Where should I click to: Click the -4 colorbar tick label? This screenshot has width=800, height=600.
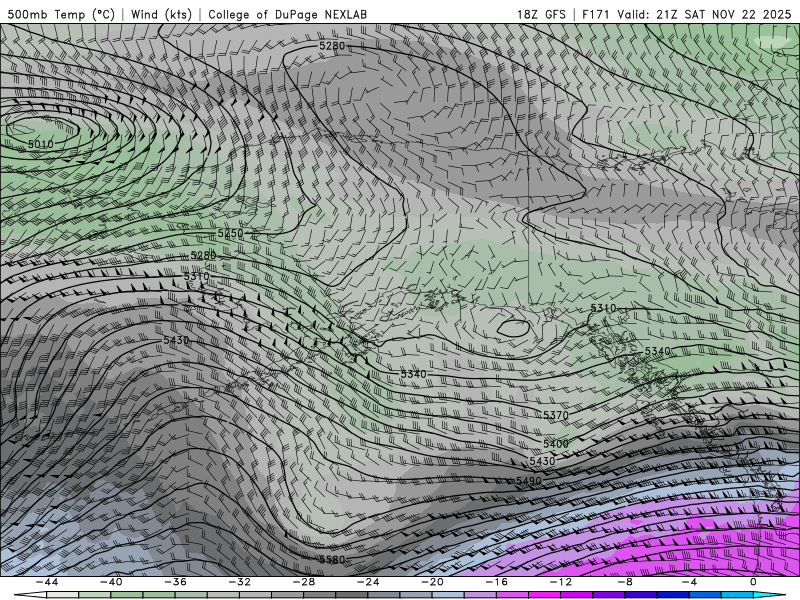[x=689, y=582]
